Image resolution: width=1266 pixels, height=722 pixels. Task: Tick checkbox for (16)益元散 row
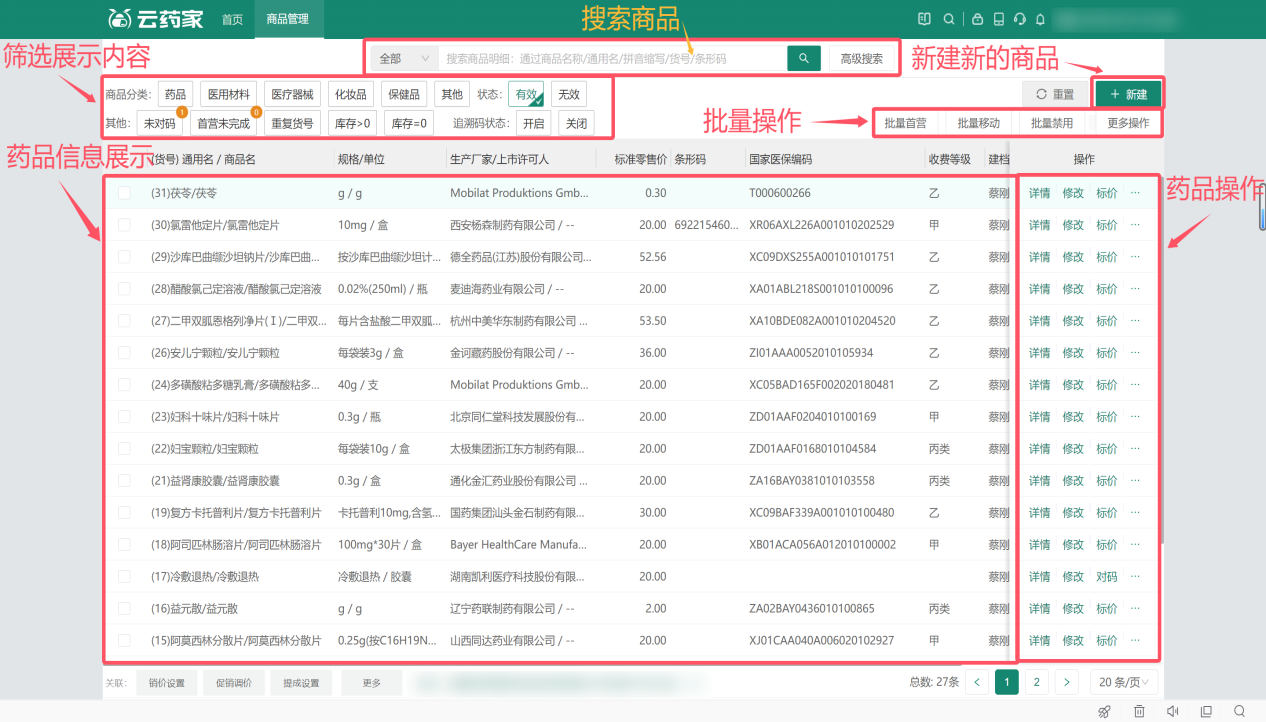[x=124, y=609]
